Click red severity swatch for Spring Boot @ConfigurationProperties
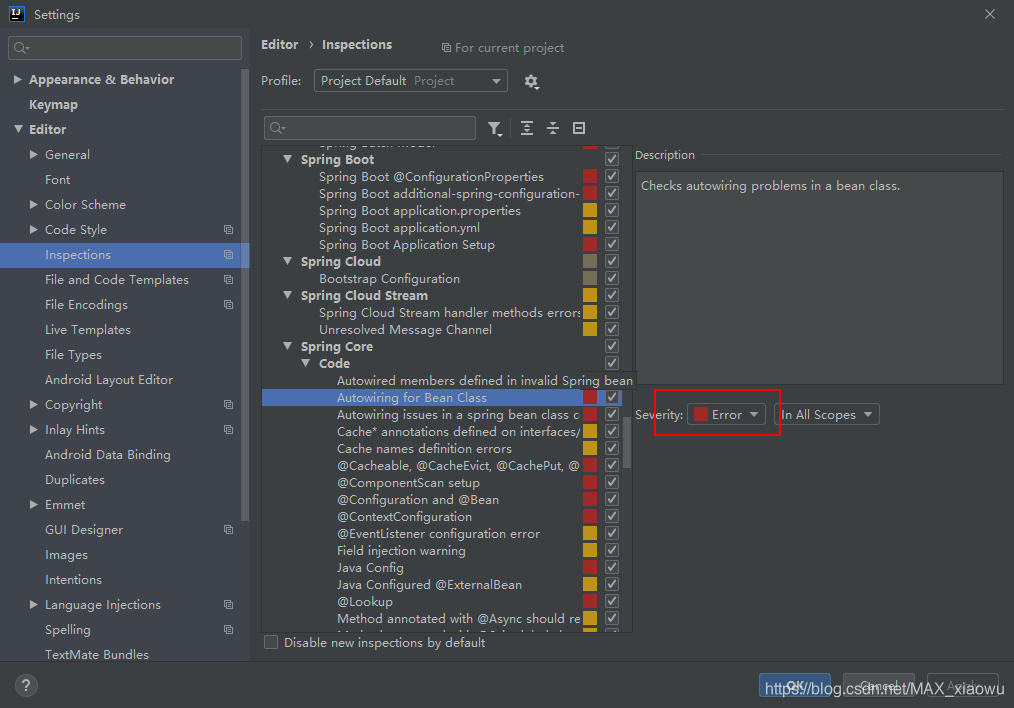Image resolution: width=1014 pixels, height=708 pixels. pyautogui.click(x=590, y=176)
